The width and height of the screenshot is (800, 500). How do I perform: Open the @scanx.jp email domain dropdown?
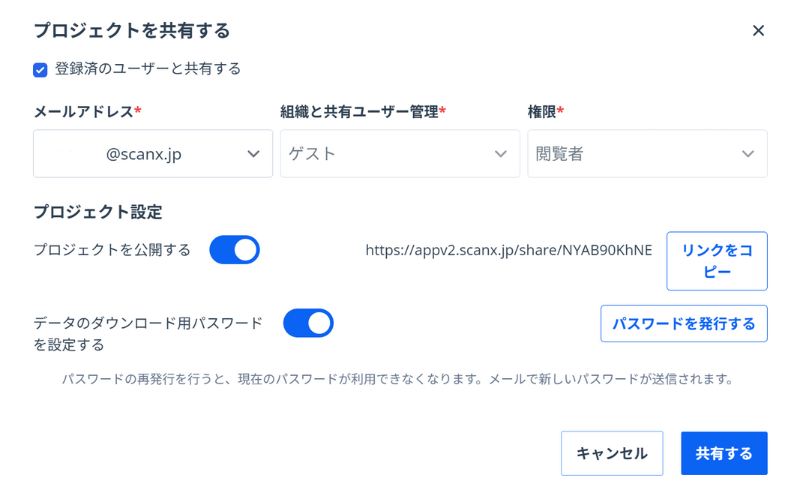click(152, 154)
